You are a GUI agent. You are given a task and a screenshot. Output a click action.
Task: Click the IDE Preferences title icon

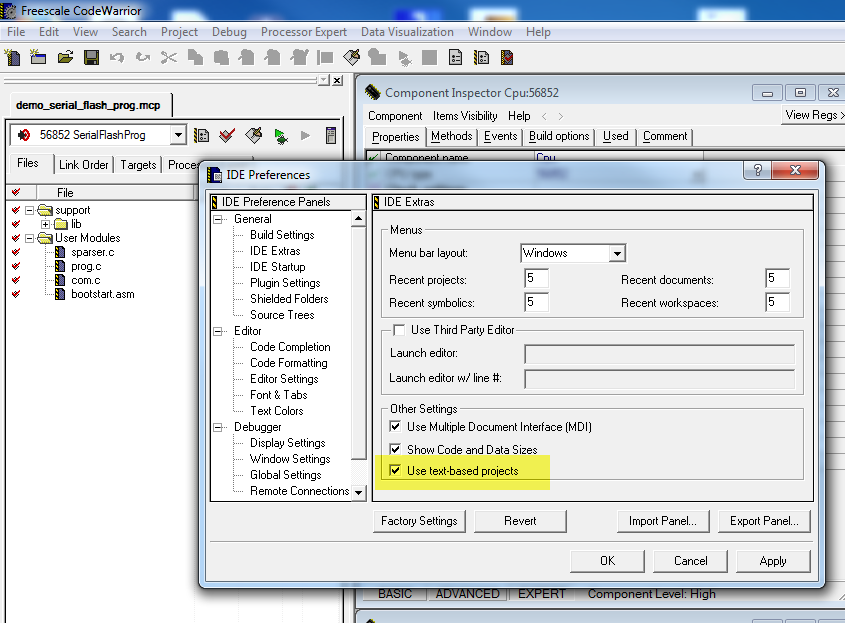pyautogui.click(x=214, y=175)
